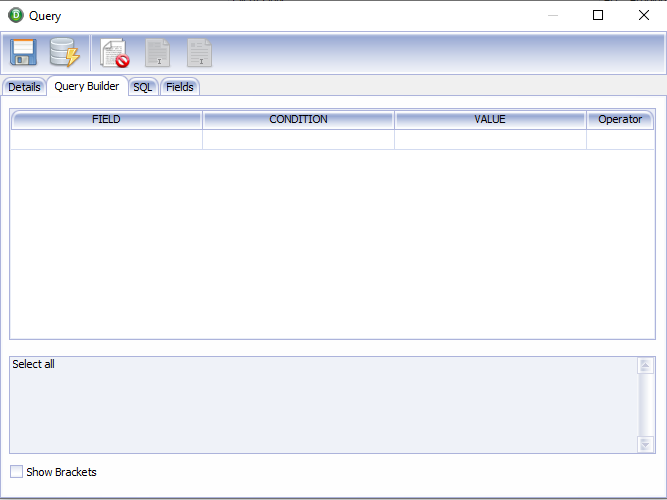Open the SQL tab
Viewport: 667px width, 500px height.
click(143, 87)
